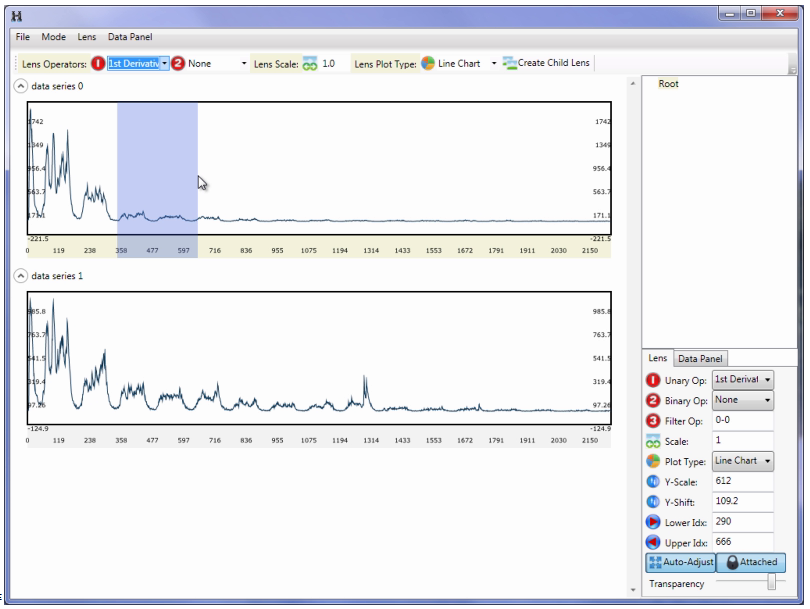Viewport: 810px width, 609px height.
Task: Click the application logo icon in title bar
Action: (17, 16)
